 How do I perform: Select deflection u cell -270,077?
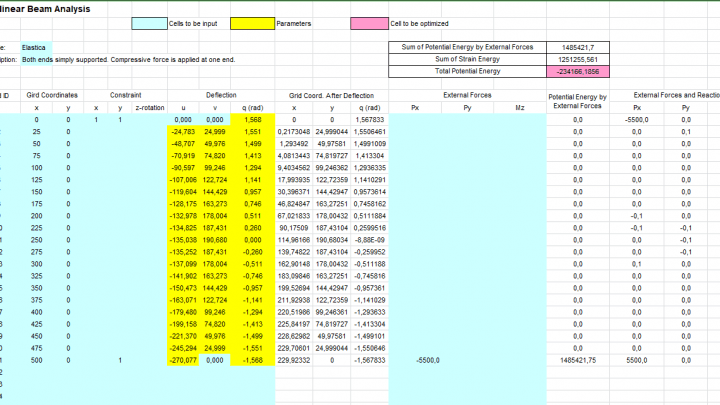click(183, 360)
